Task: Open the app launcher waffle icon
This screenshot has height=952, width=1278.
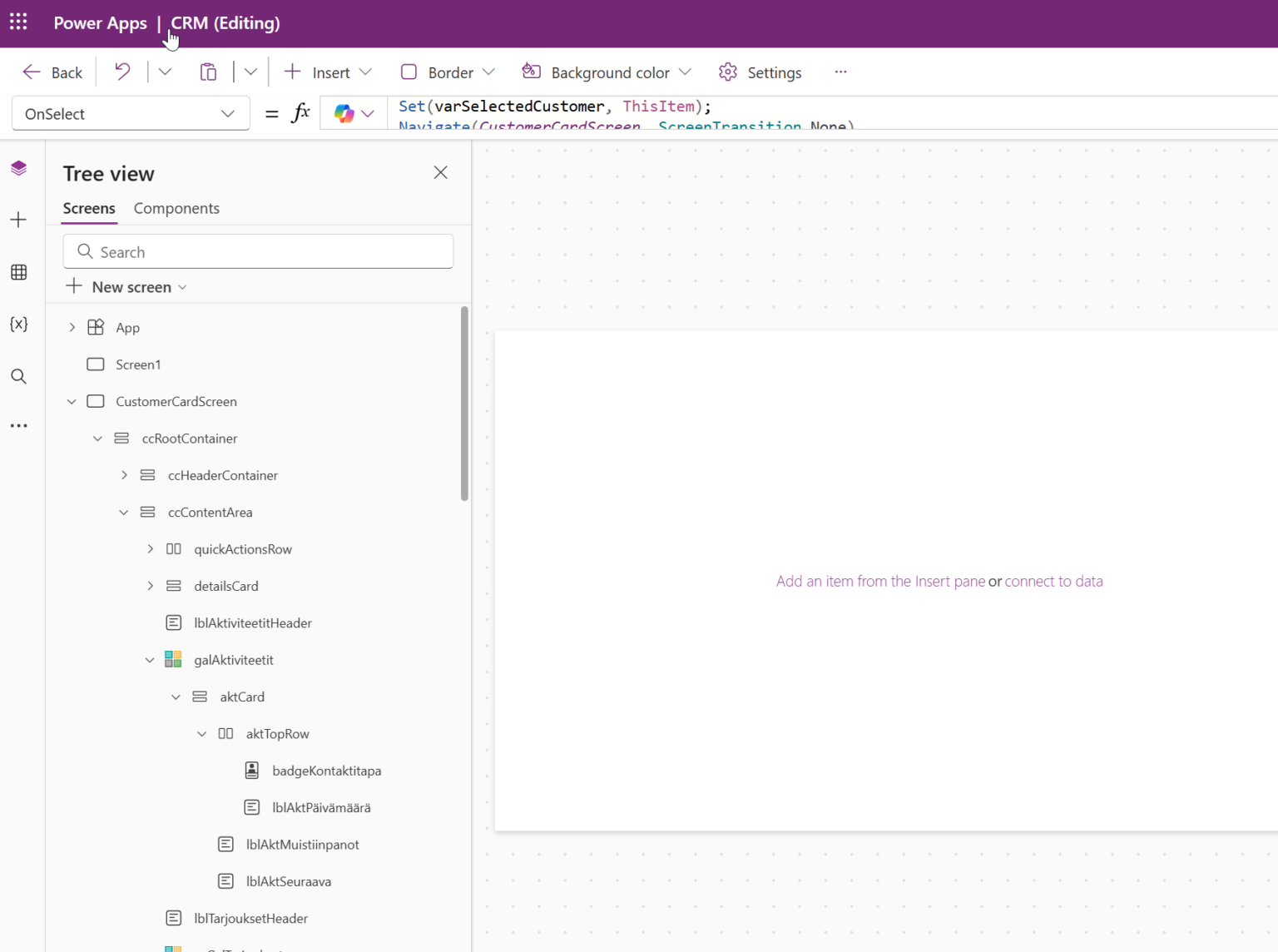Action: [x=18, y=22]
